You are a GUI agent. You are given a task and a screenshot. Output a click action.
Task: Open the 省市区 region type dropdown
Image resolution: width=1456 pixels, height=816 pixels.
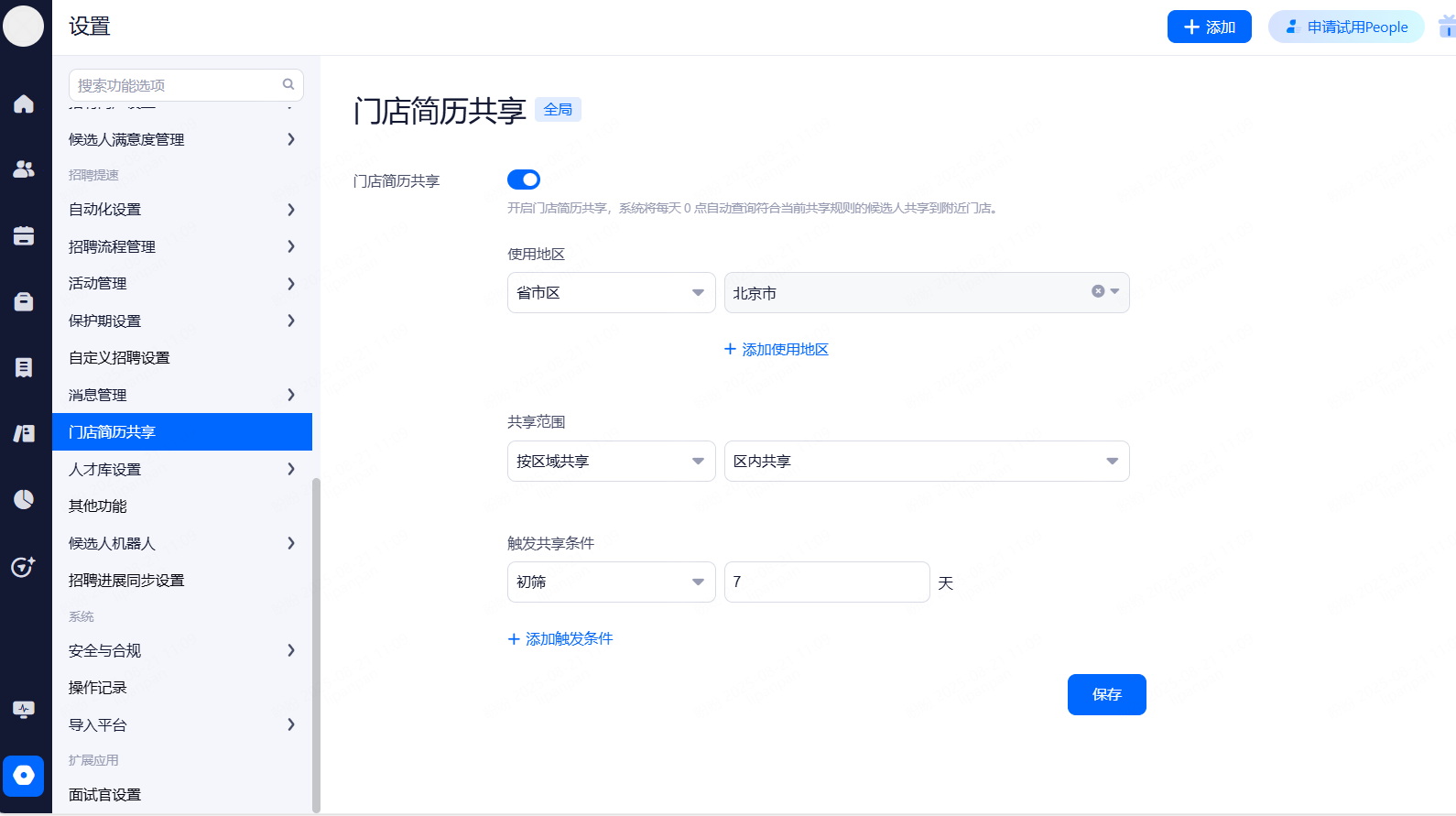pos(611,293)
